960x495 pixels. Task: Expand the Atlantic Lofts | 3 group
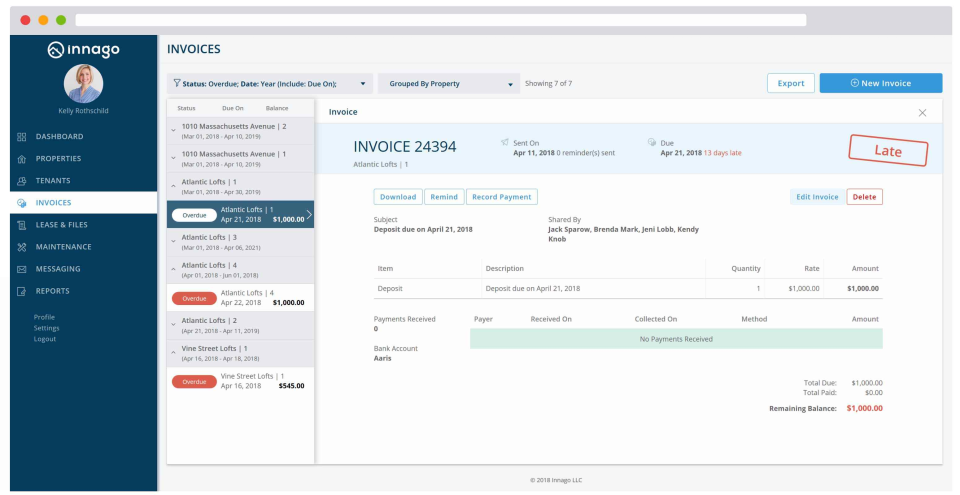pyautogui.click(x=173, y=241)
